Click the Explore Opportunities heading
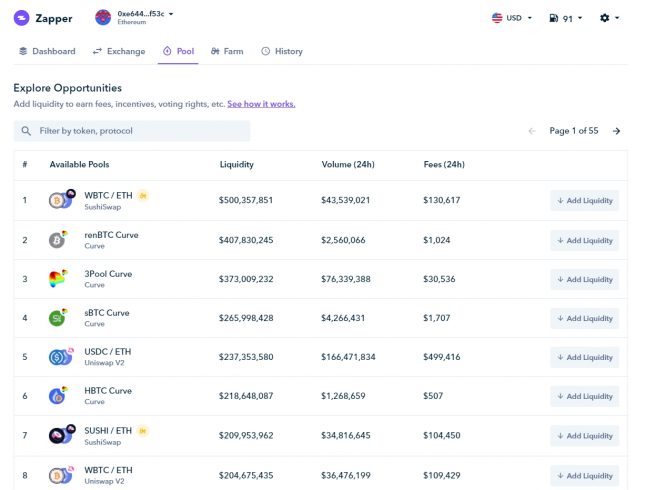 click(67, 88)
